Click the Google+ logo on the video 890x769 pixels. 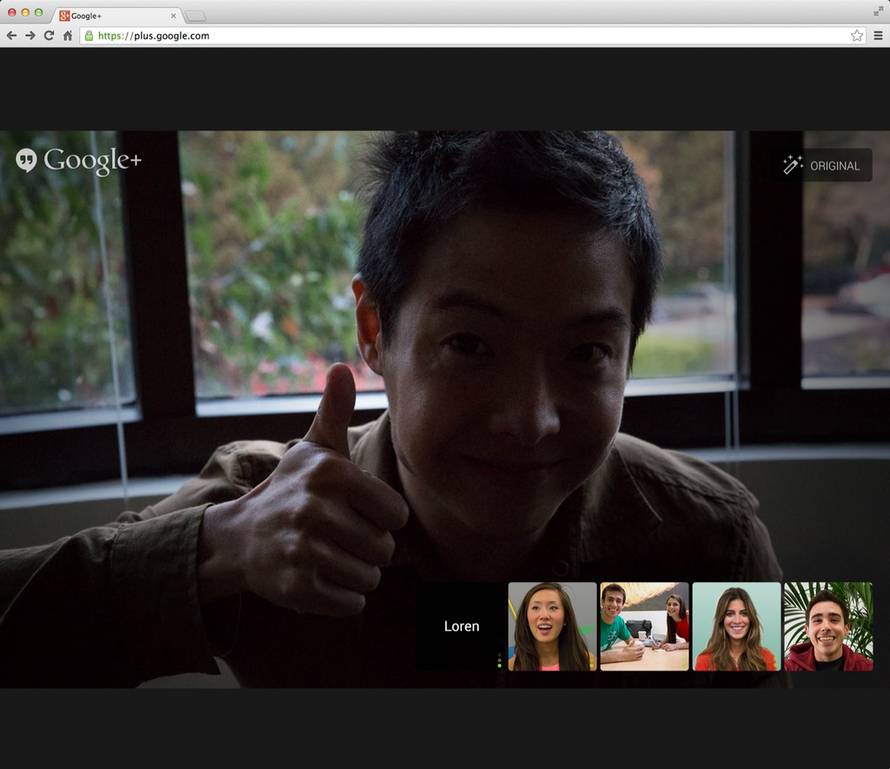pos(79,160)
